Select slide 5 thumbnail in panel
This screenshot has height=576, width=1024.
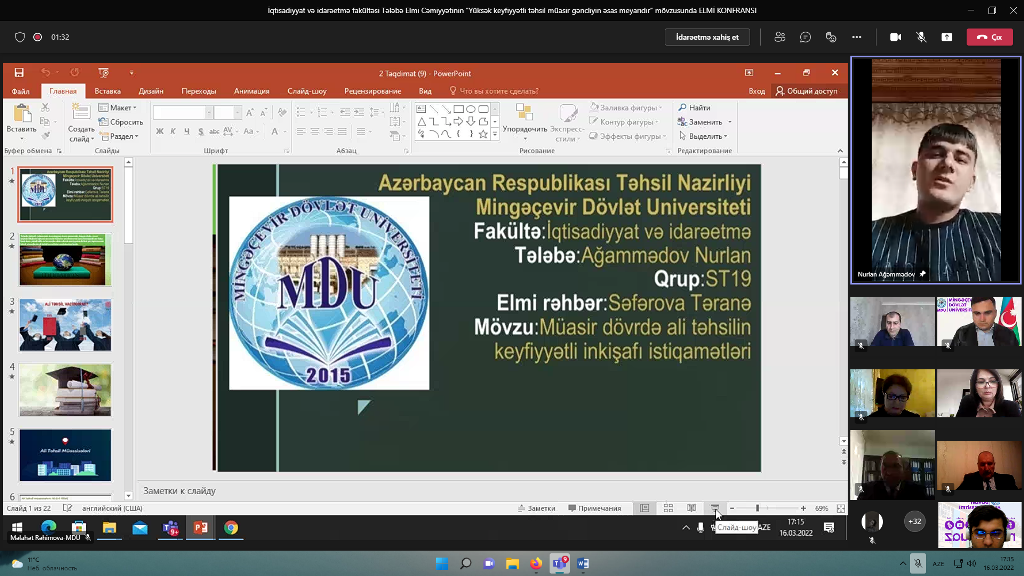click(65, 455)
